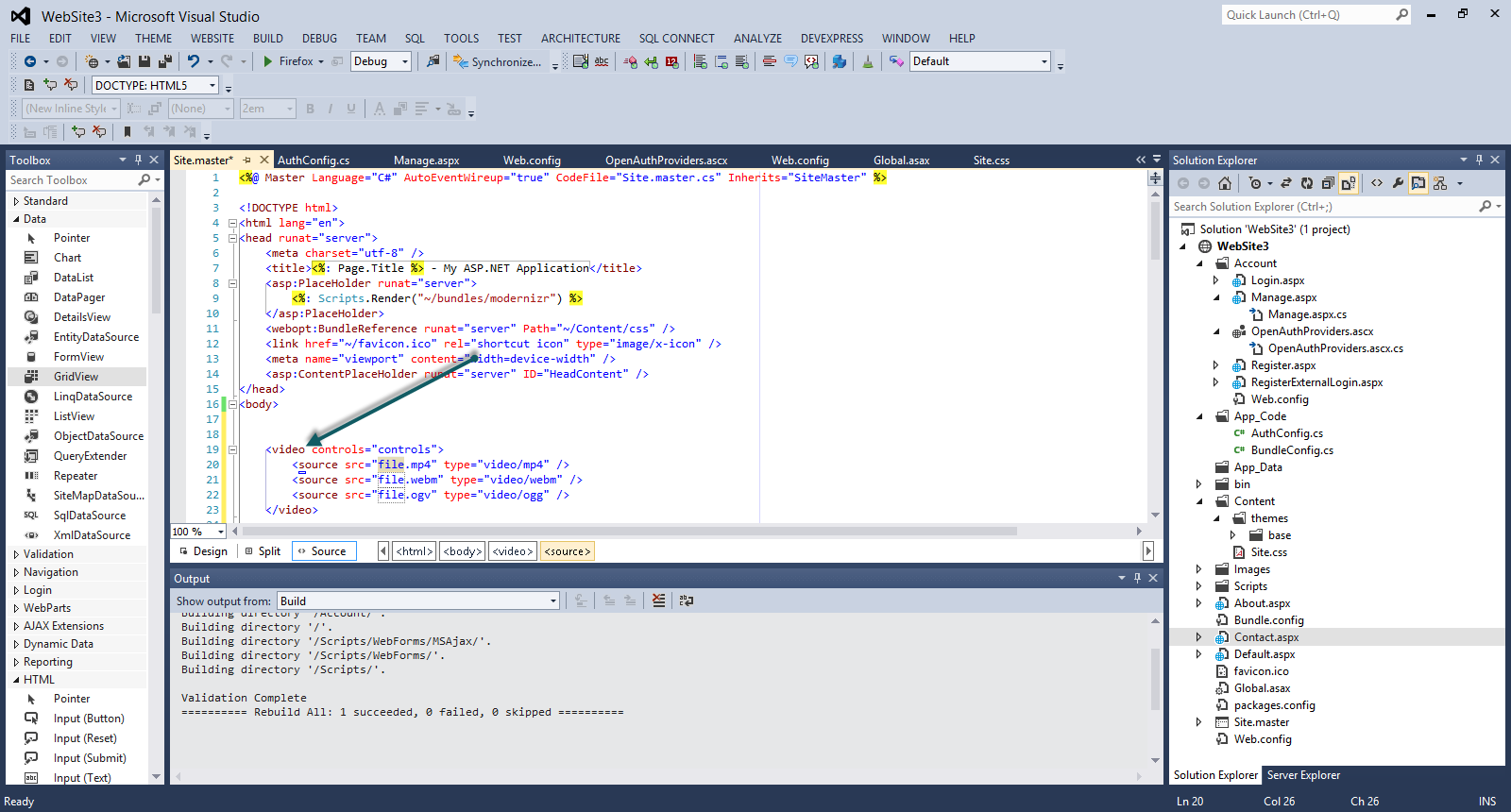This screenshot has height=812, width=1511.
Task: Toggle pin on Site.master tab
Action: 246,160
